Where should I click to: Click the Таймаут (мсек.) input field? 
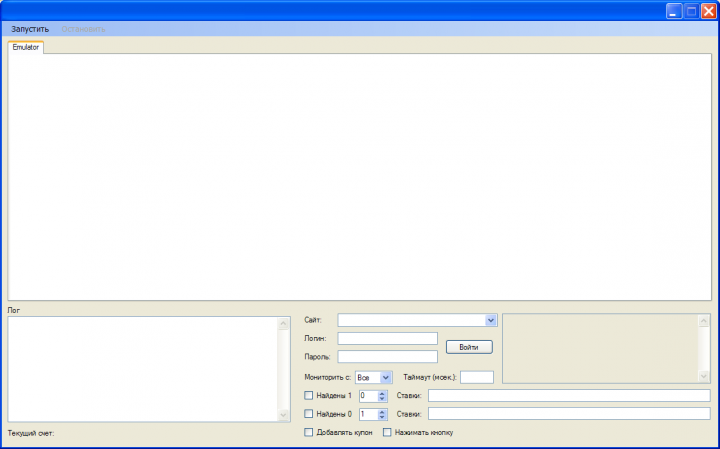[x=477, y=377]
